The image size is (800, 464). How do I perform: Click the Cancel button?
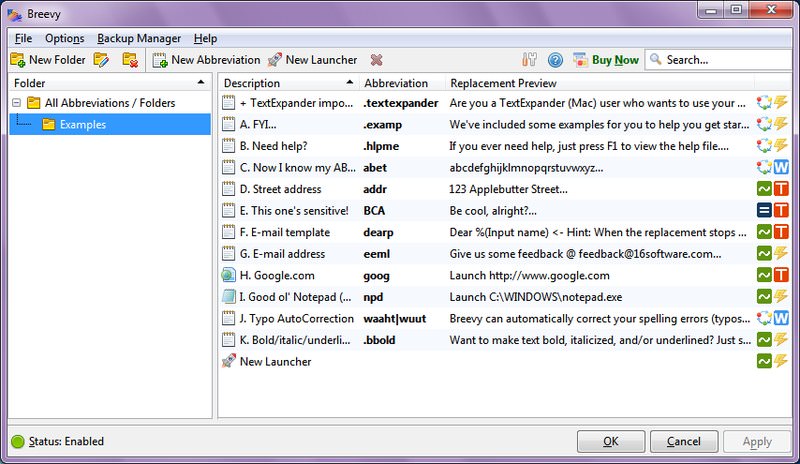(684, 442)
